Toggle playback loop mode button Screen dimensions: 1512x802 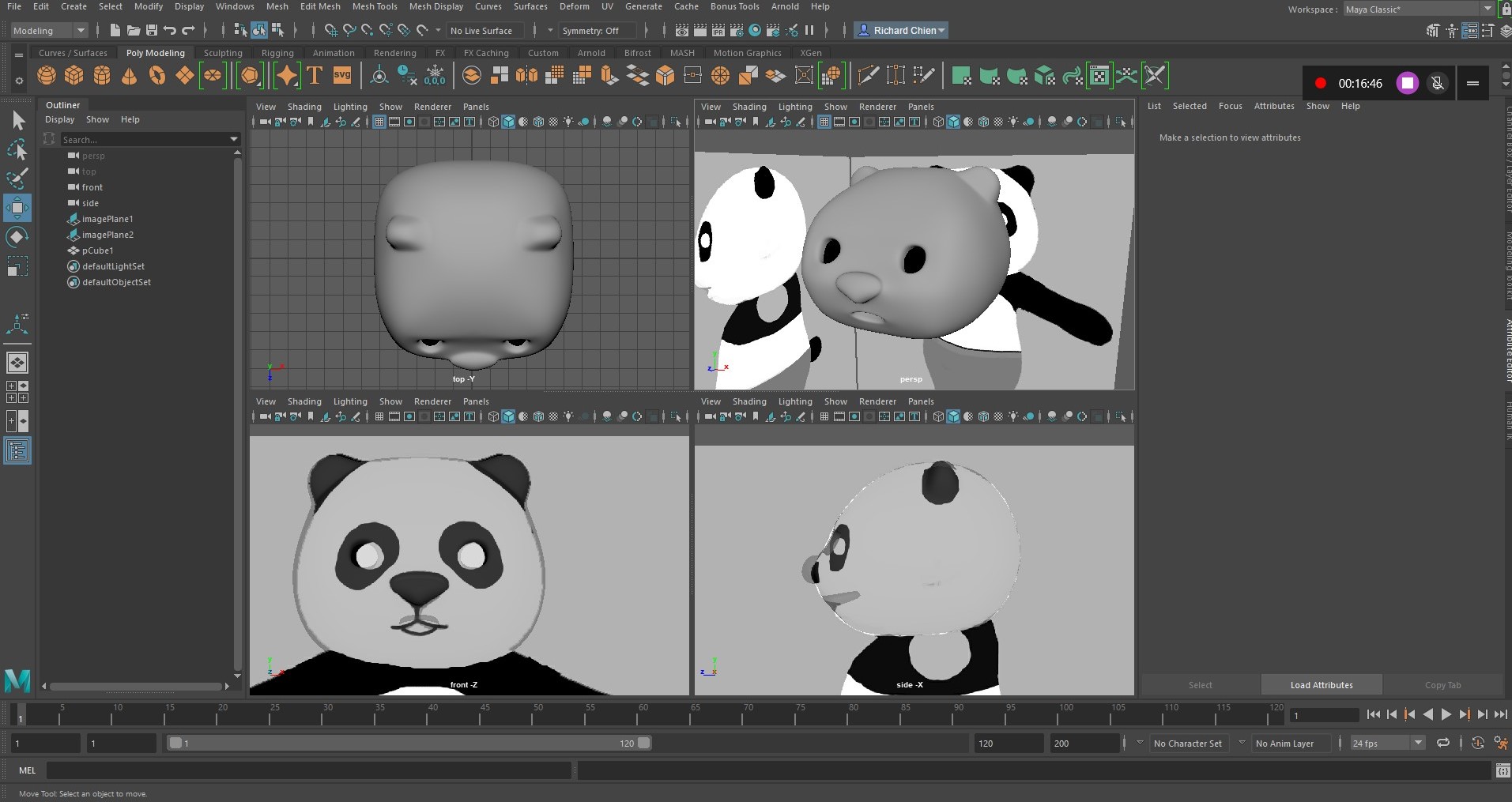(1443, 743)
